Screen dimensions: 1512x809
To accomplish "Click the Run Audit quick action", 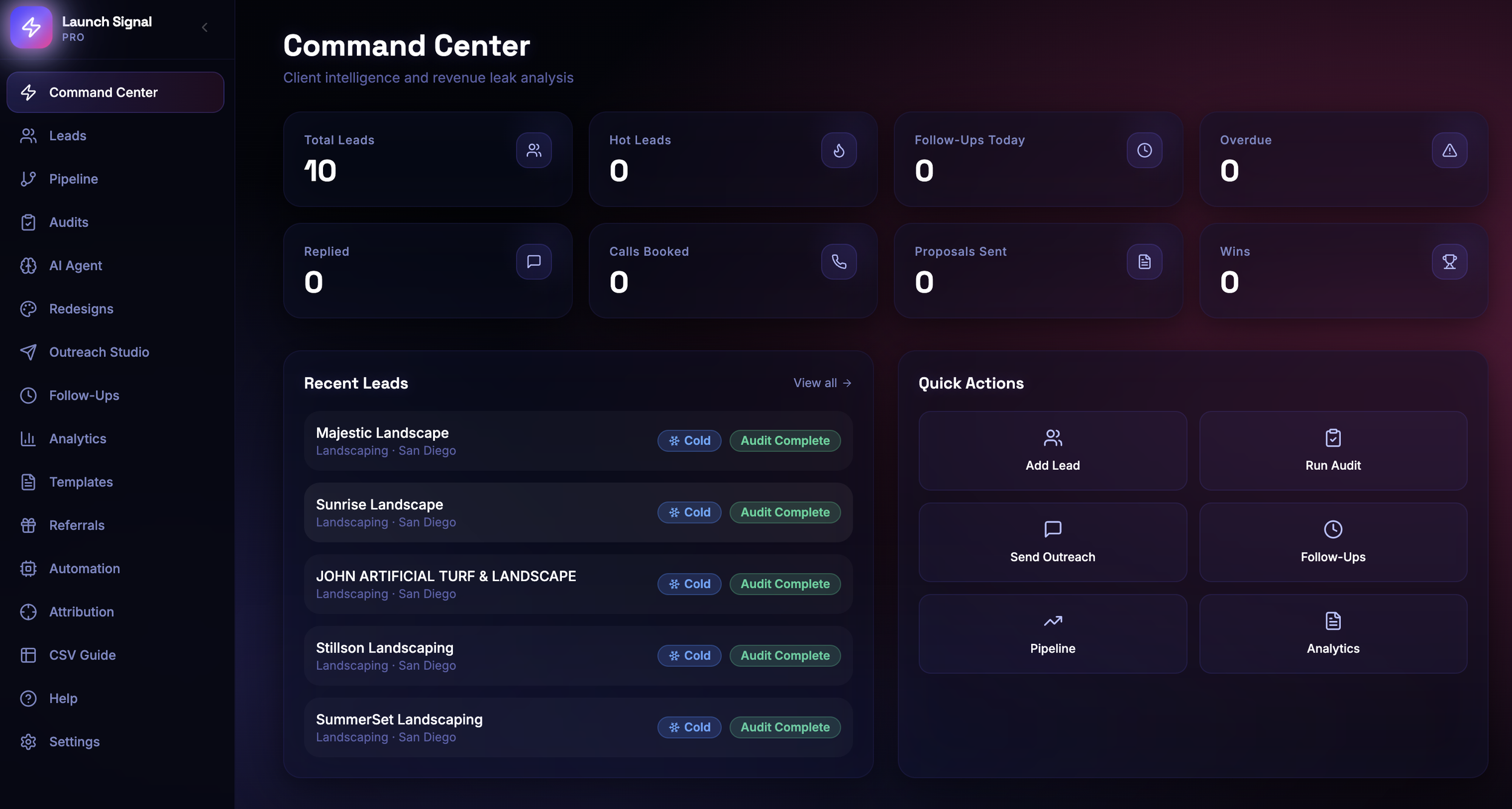I will (1332, 450).
